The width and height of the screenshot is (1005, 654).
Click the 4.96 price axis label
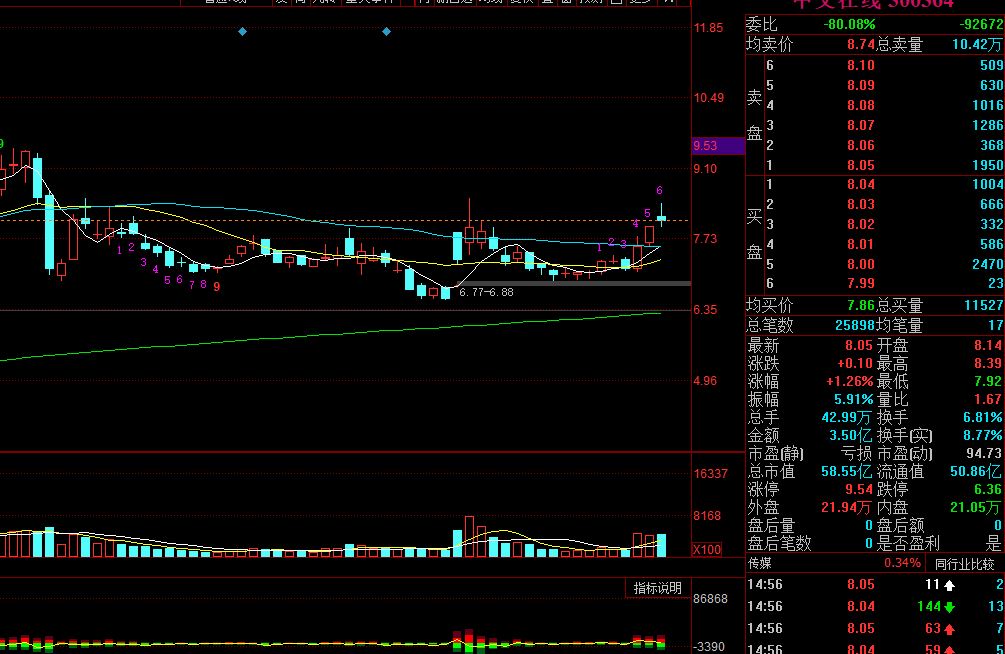tap(705, 381)
